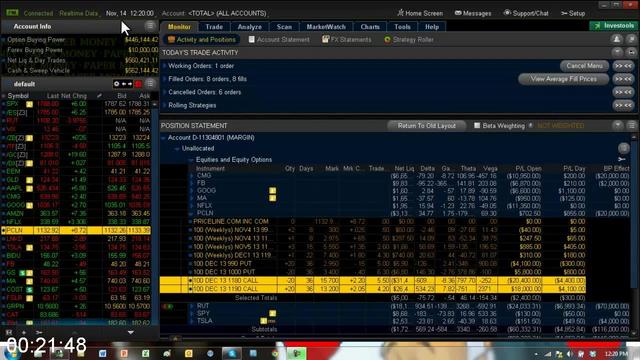
Task: Select AMZN in the watchlist
Action: point(76,213)
